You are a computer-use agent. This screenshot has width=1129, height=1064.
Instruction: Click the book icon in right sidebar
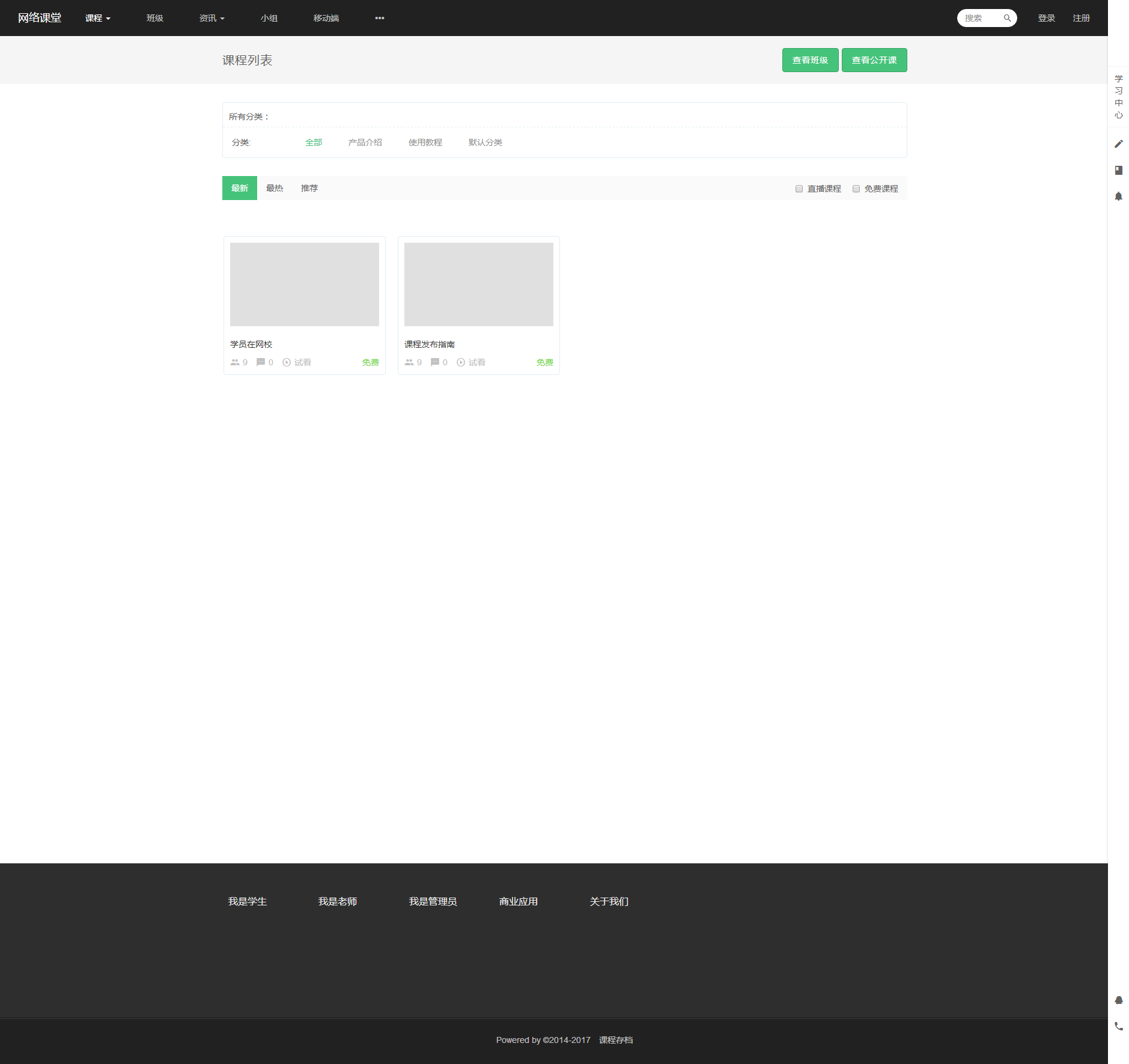1118,171
